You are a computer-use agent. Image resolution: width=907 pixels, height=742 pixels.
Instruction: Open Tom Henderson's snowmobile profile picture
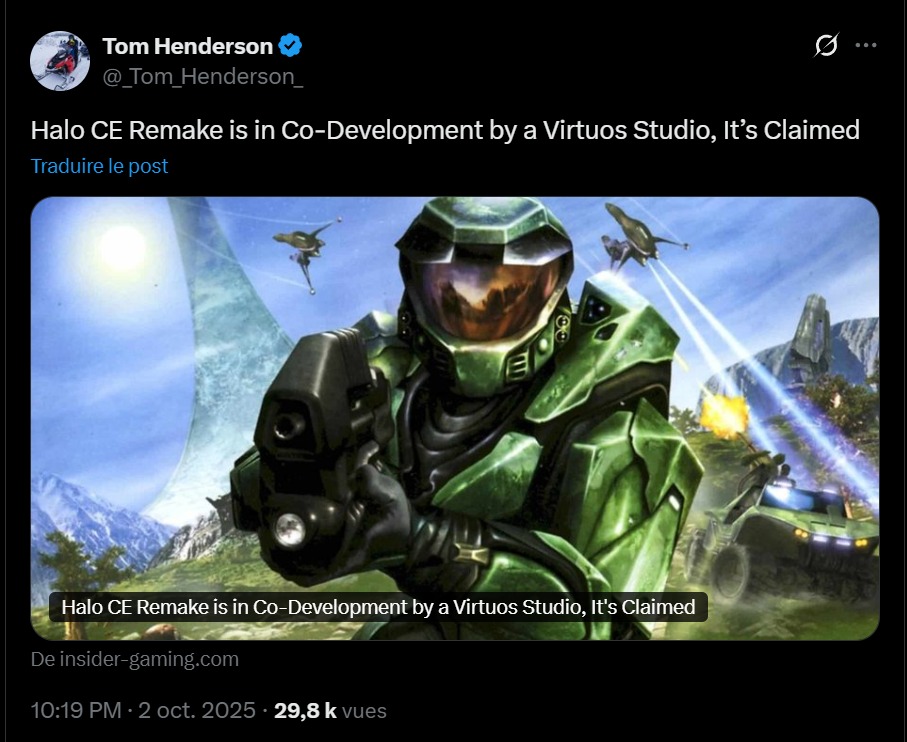coord(60,61)
